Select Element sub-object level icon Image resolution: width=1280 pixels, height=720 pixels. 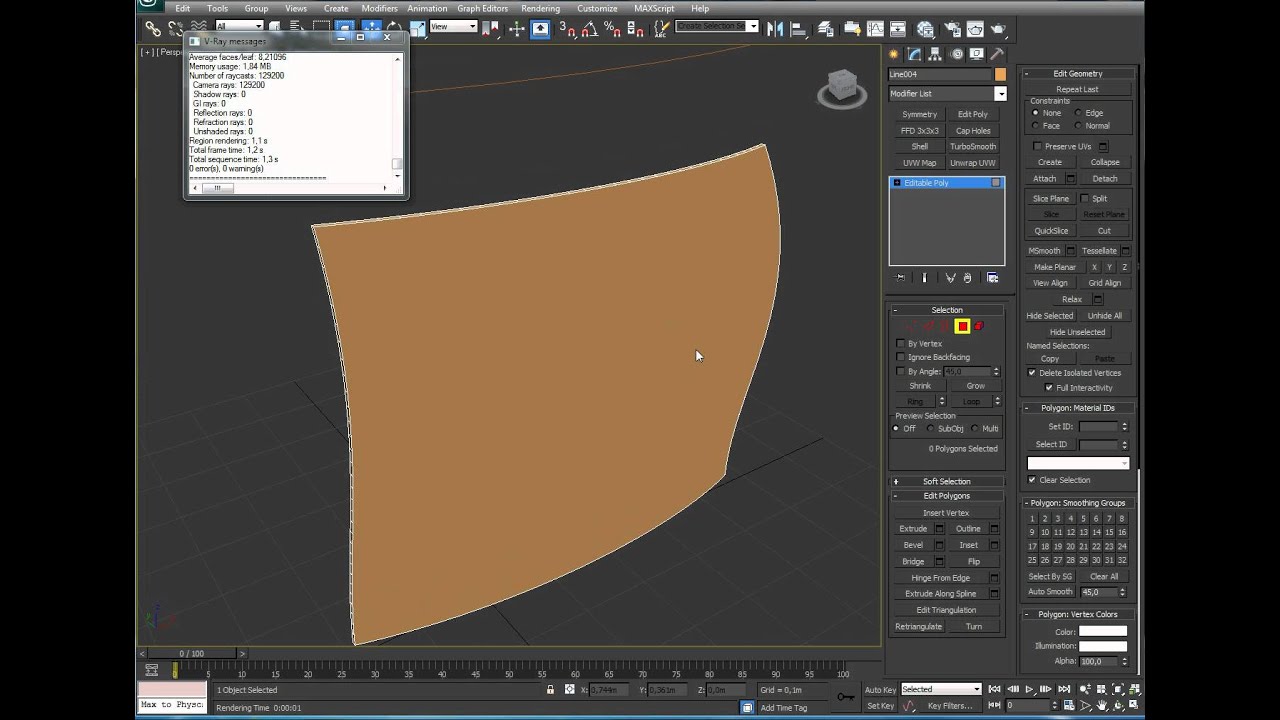[979, 326]
